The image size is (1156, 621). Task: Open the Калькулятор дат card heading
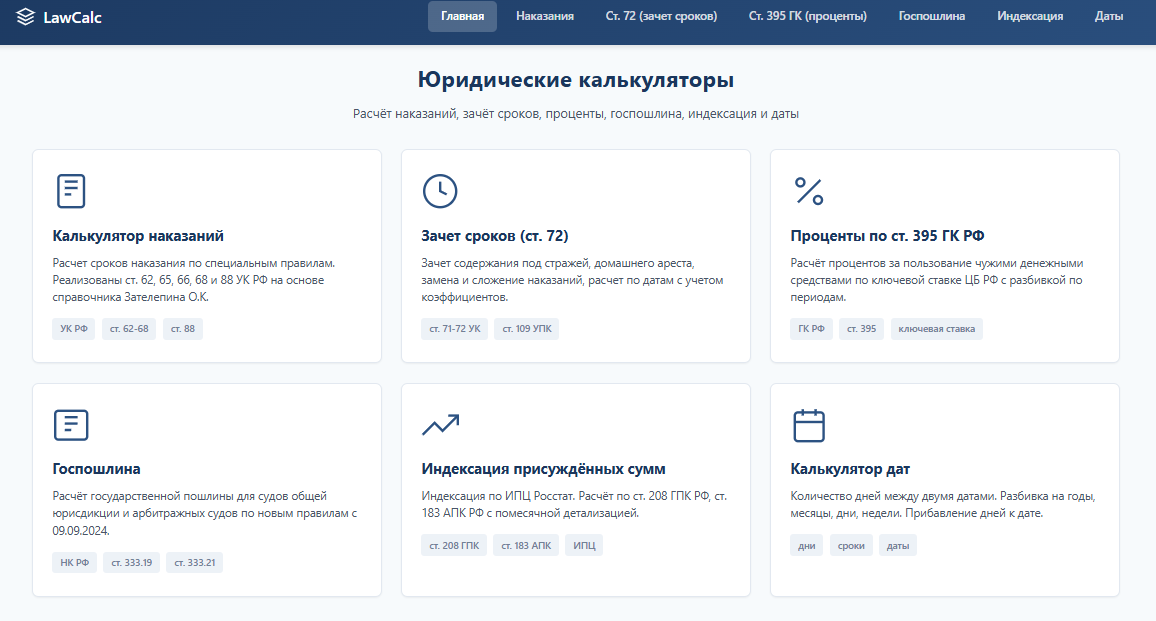[x=850, y=469]
